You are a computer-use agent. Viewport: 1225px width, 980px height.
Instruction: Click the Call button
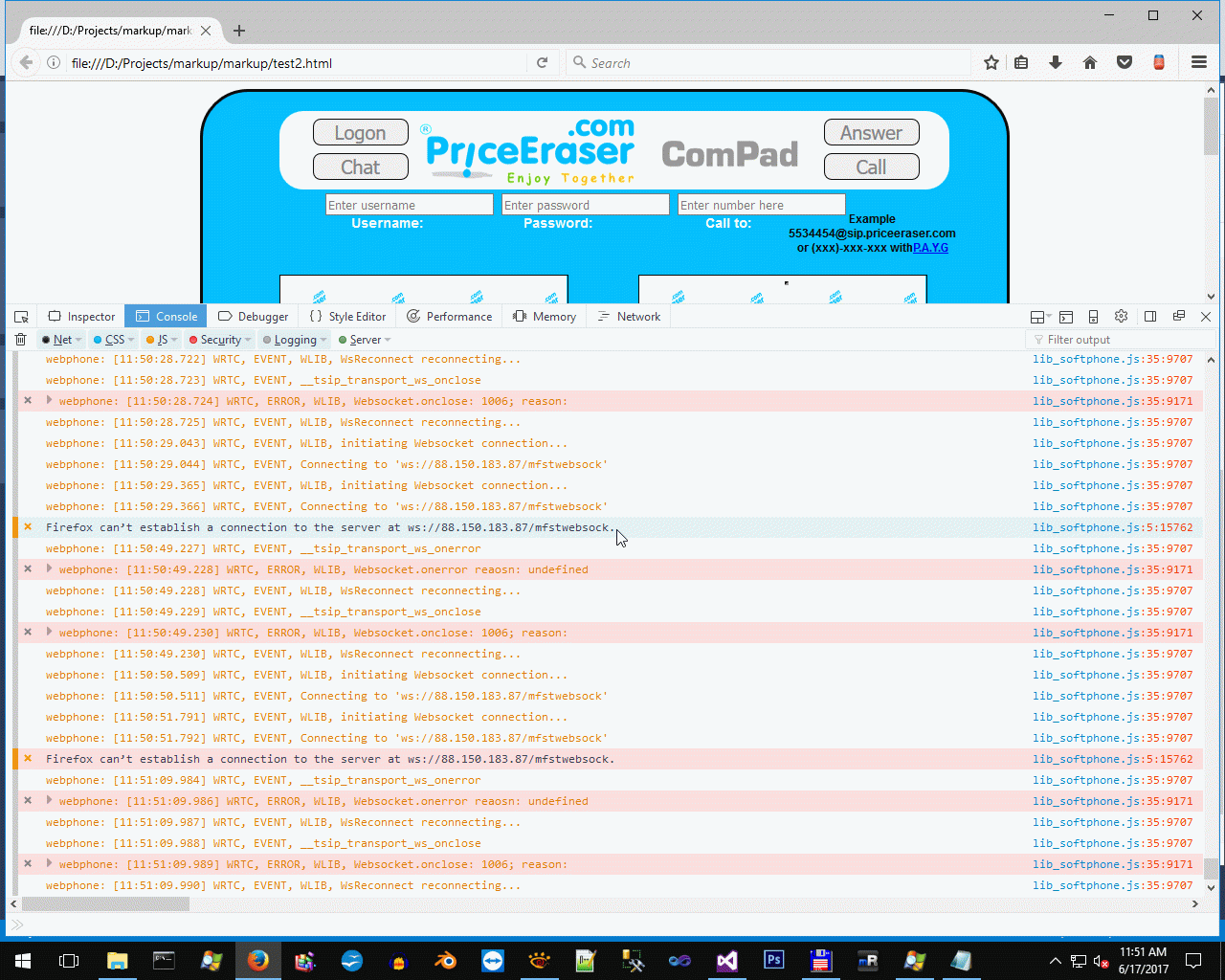[x=872, y=167]
